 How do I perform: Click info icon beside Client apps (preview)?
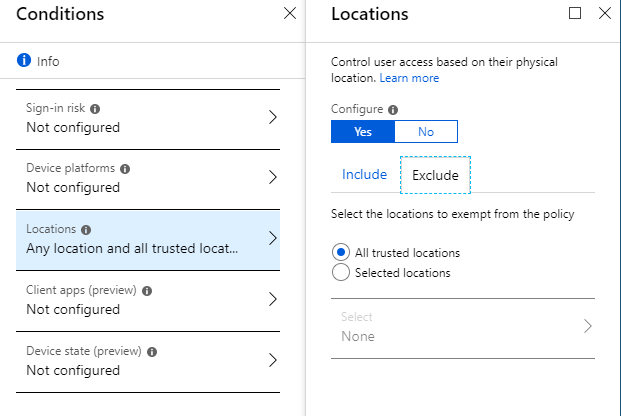147,291
